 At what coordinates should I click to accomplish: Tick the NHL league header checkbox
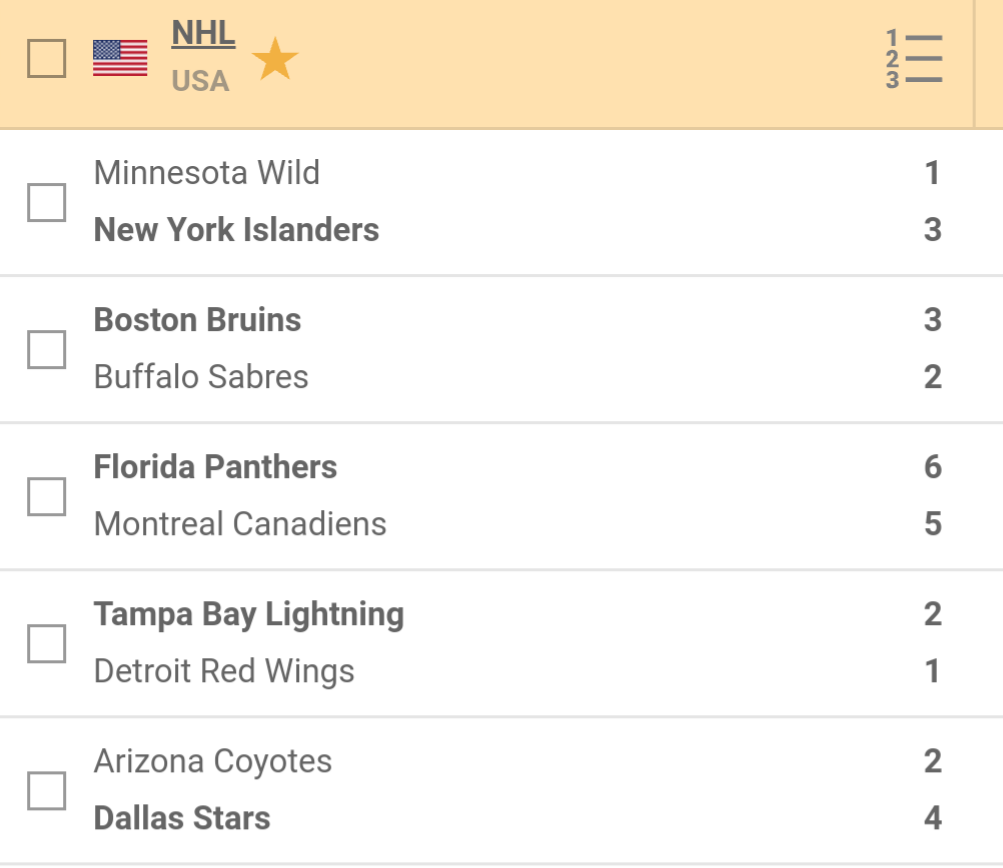point(47,58)
